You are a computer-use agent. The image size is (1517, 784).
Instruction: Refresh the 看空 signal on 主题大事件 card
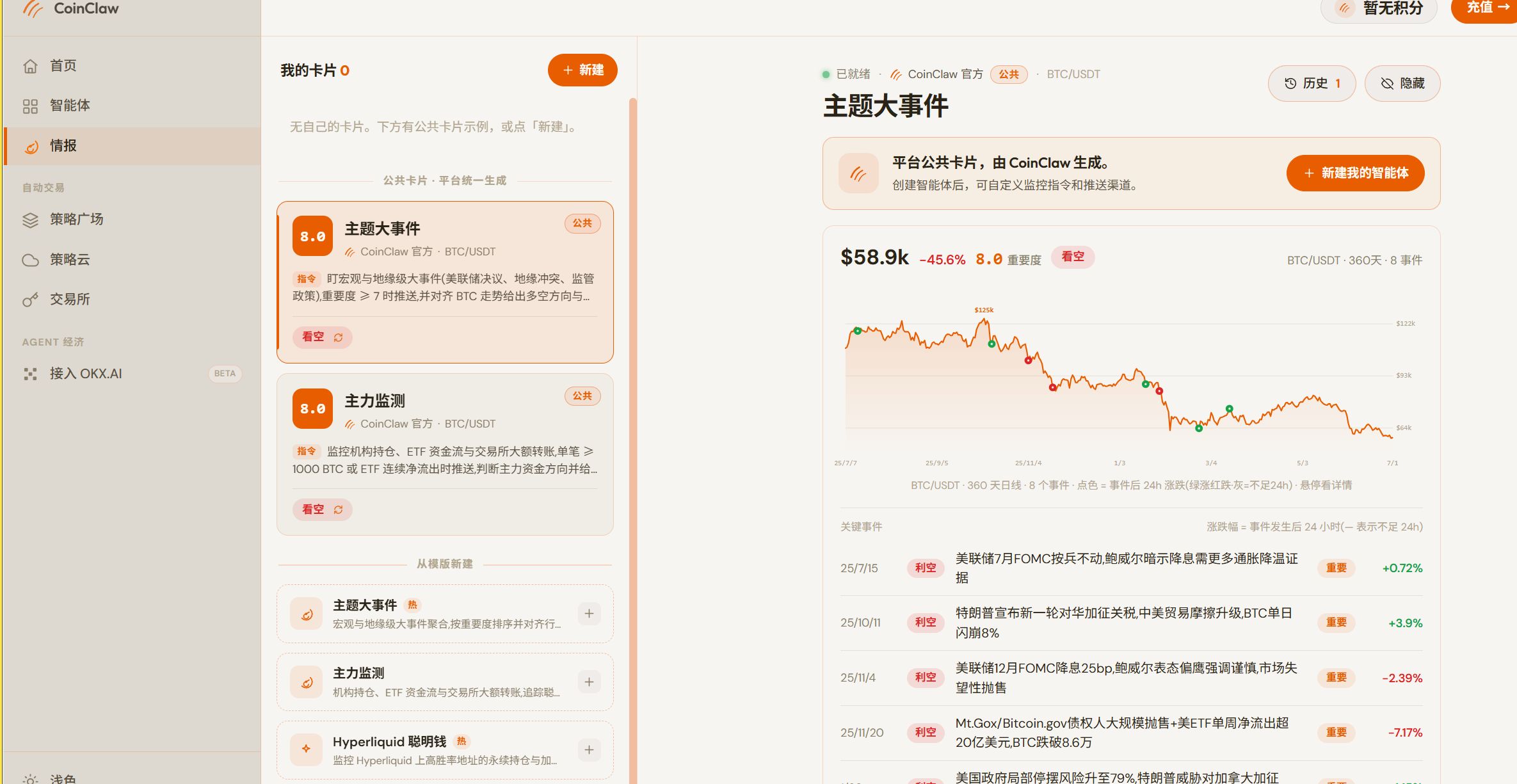tap(338, 337)
